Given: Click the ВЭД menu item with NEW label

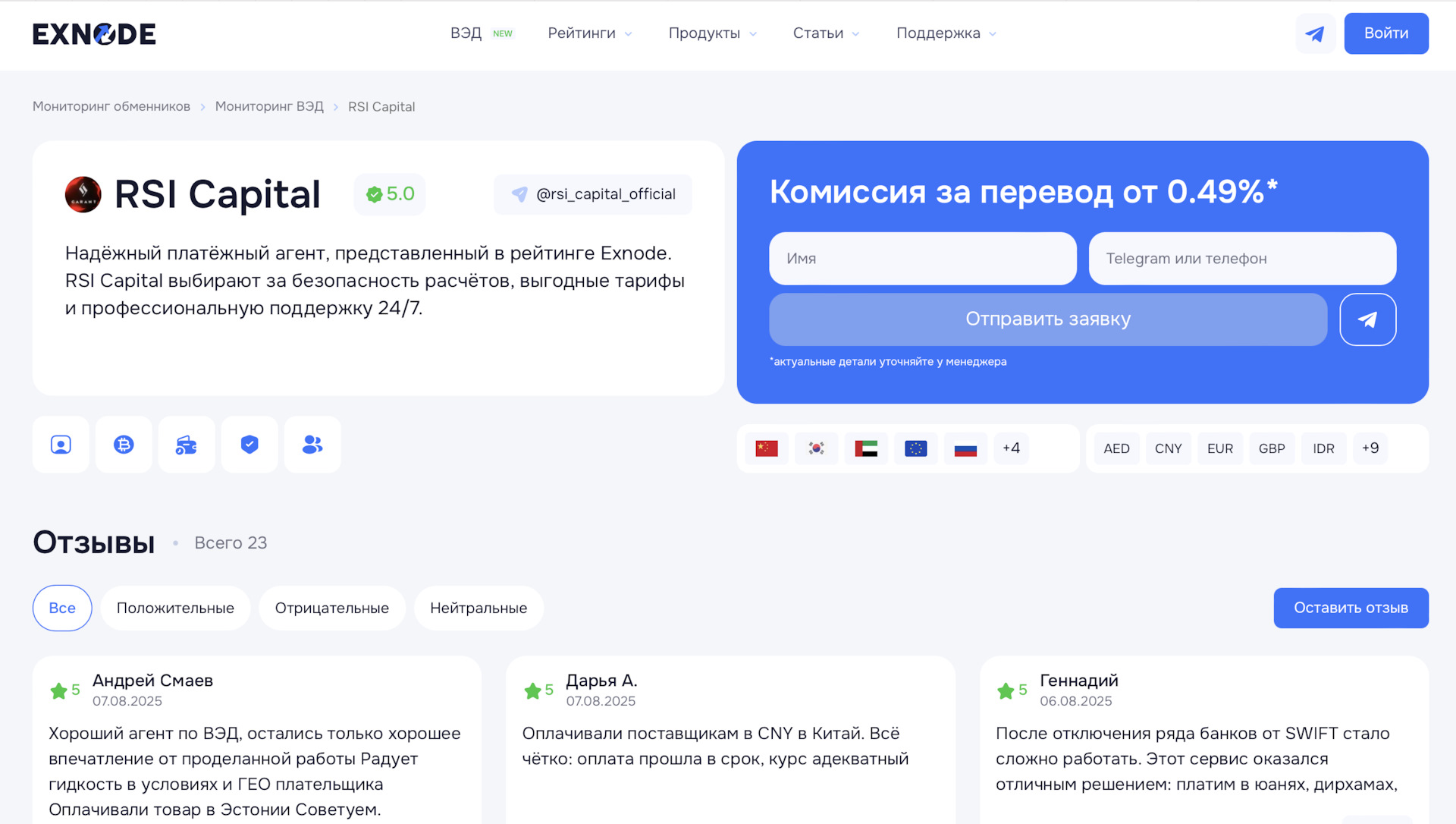Looking at the screenshot, I should point(465,33).
